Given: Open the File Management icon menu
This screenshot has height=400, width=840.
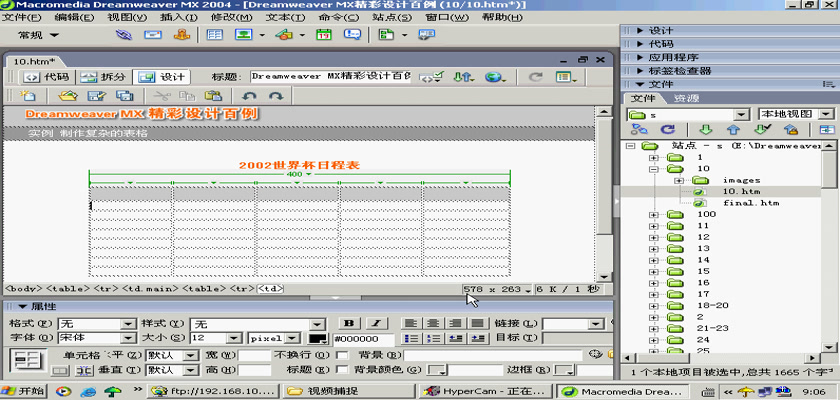Looking at the screenshot, I should (x=464, y=77).
